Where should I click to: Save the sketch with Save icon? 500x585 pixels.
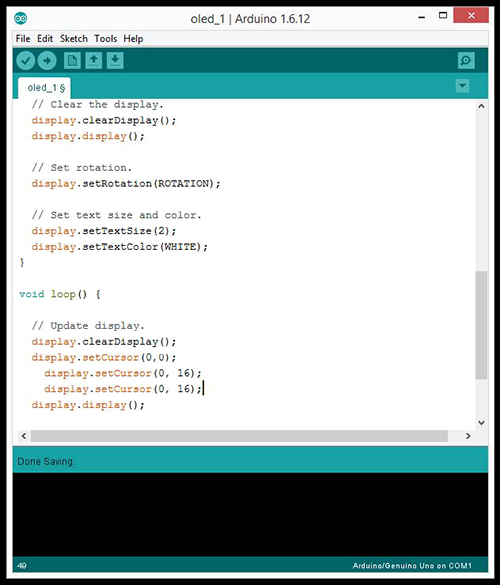(115, 60)
